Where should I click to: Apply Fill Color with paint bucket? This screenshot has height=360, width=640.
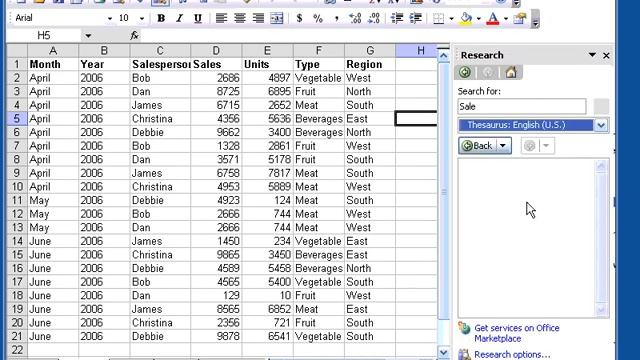[466, 18]
